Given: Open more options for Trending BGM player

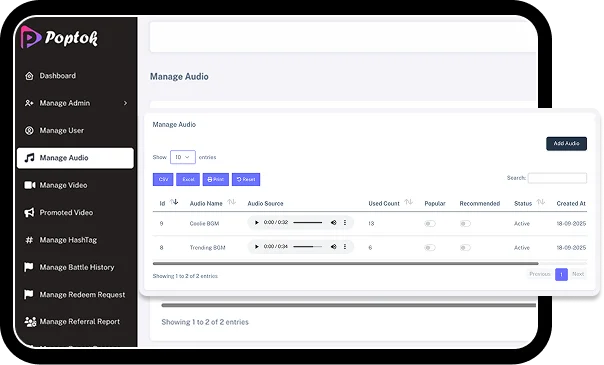Looking at the screenshot, I should 345,246.
